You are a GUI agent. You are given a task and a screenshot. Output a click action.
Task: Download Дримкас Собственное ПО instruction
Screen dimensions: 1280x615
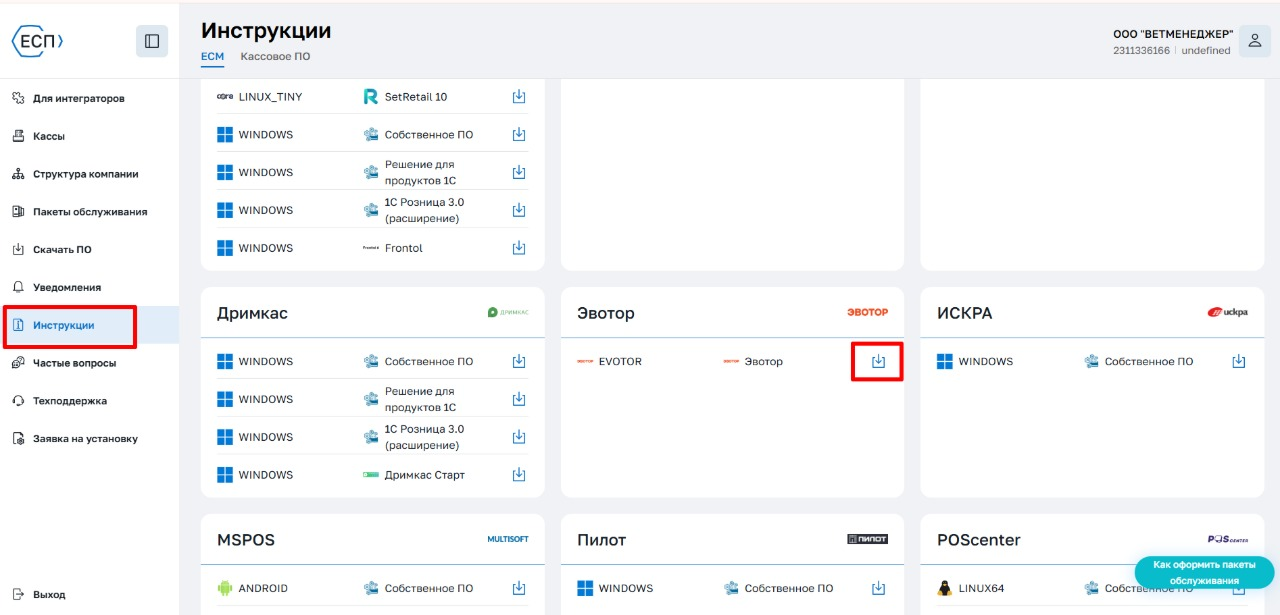519,361
